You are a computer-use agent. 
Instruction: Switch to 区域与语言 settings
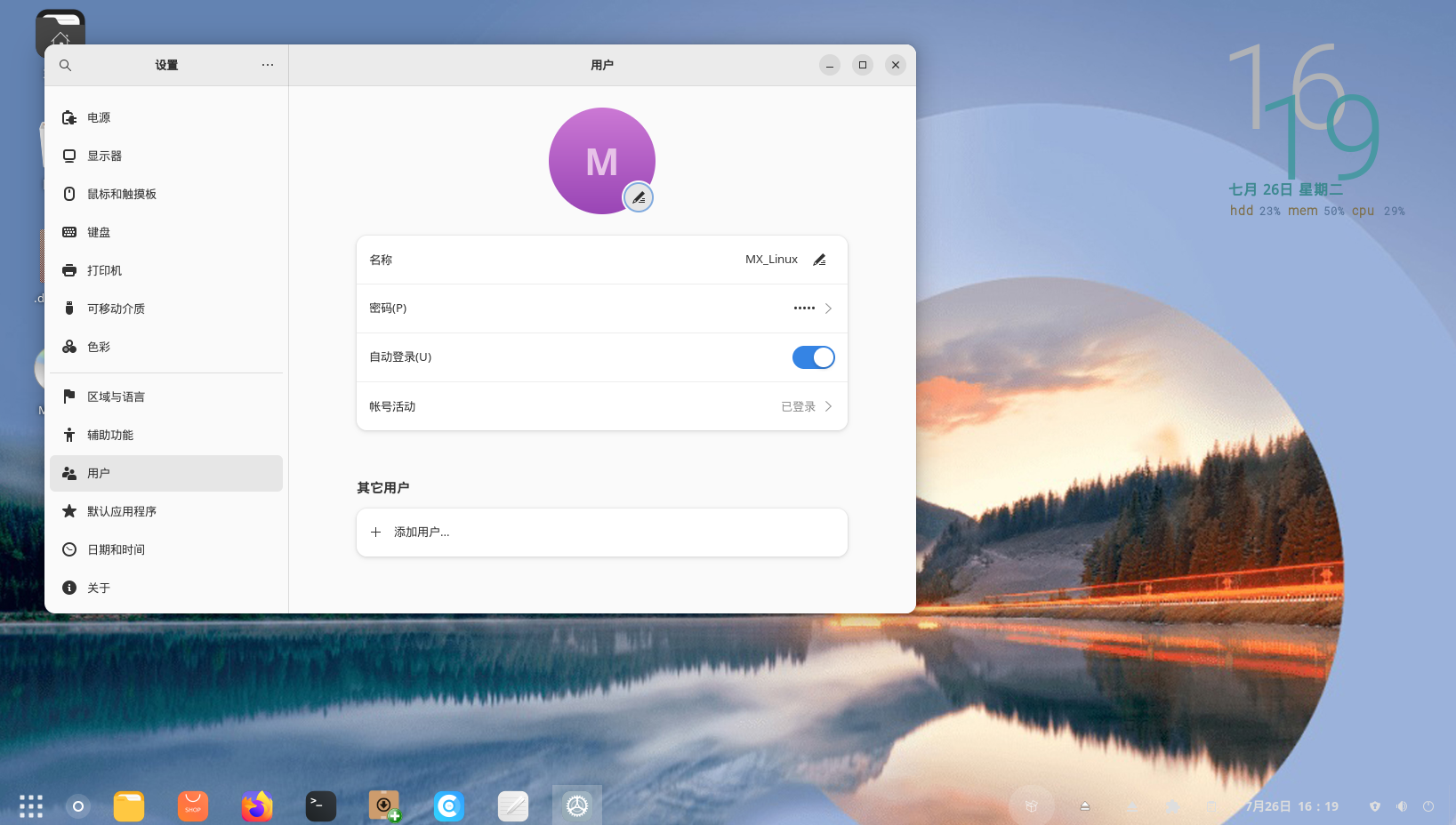166,396
